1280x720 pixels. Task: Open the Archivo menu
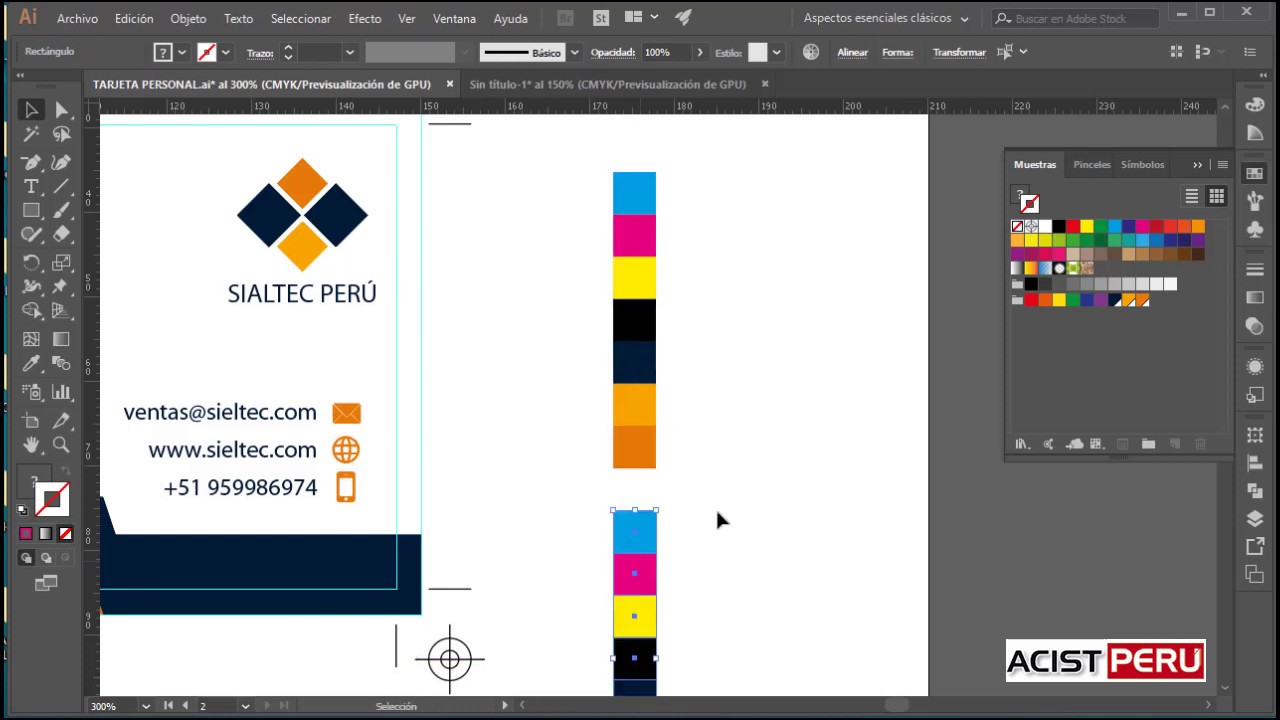77,18
